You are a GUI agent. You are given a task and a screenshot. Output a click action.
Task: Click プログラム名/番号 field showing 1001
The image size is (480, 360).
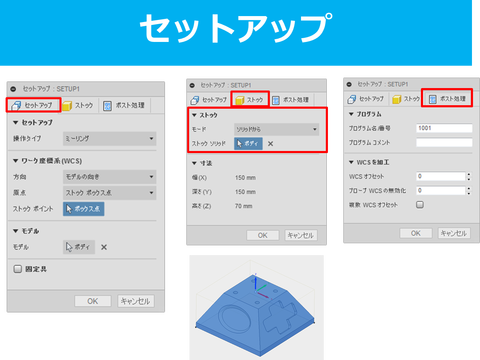point(444,128)
